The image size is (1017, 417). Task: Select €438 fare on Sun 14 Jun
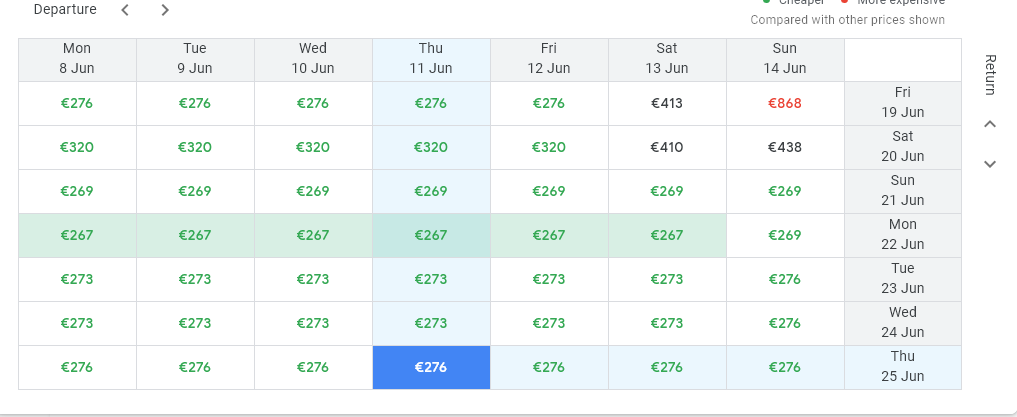[785, 147]
